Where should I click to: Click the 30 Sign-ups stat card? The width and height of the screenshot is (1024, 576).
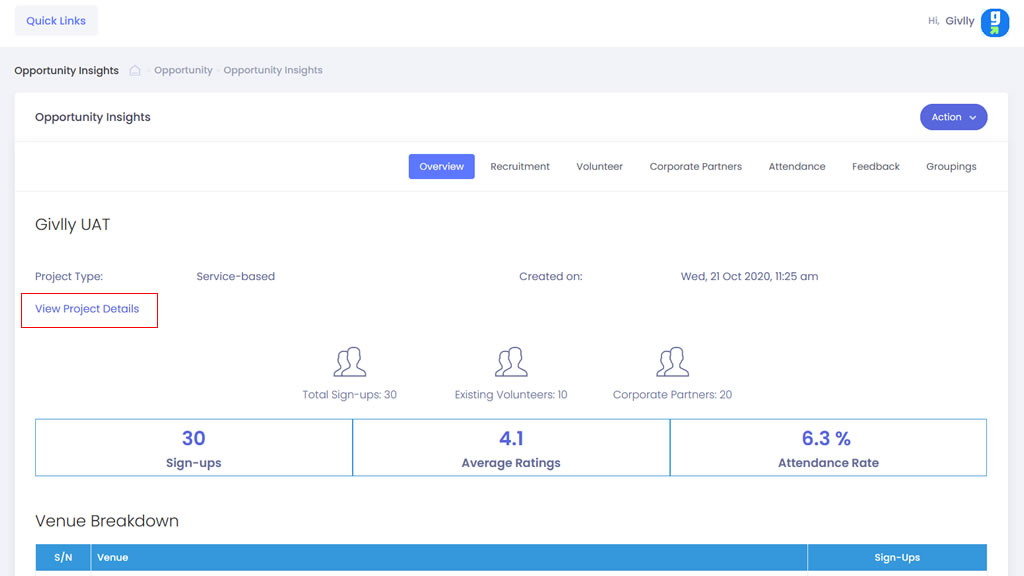coord(194,448)
